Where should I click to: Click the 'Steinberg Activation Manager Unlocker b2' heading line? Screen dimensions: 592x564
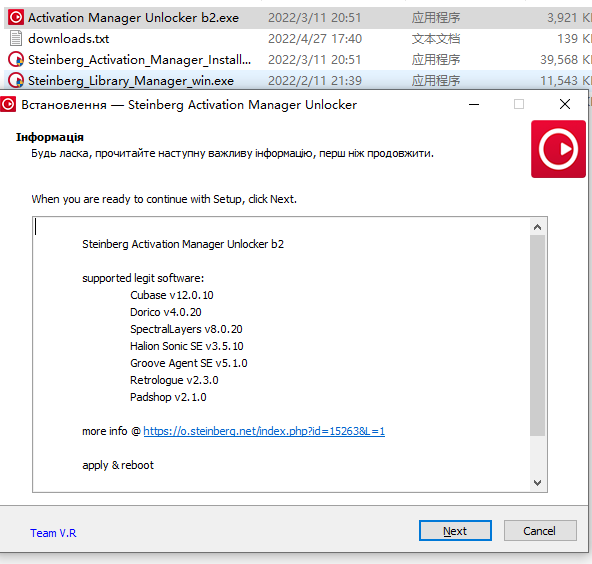[183, 244]
